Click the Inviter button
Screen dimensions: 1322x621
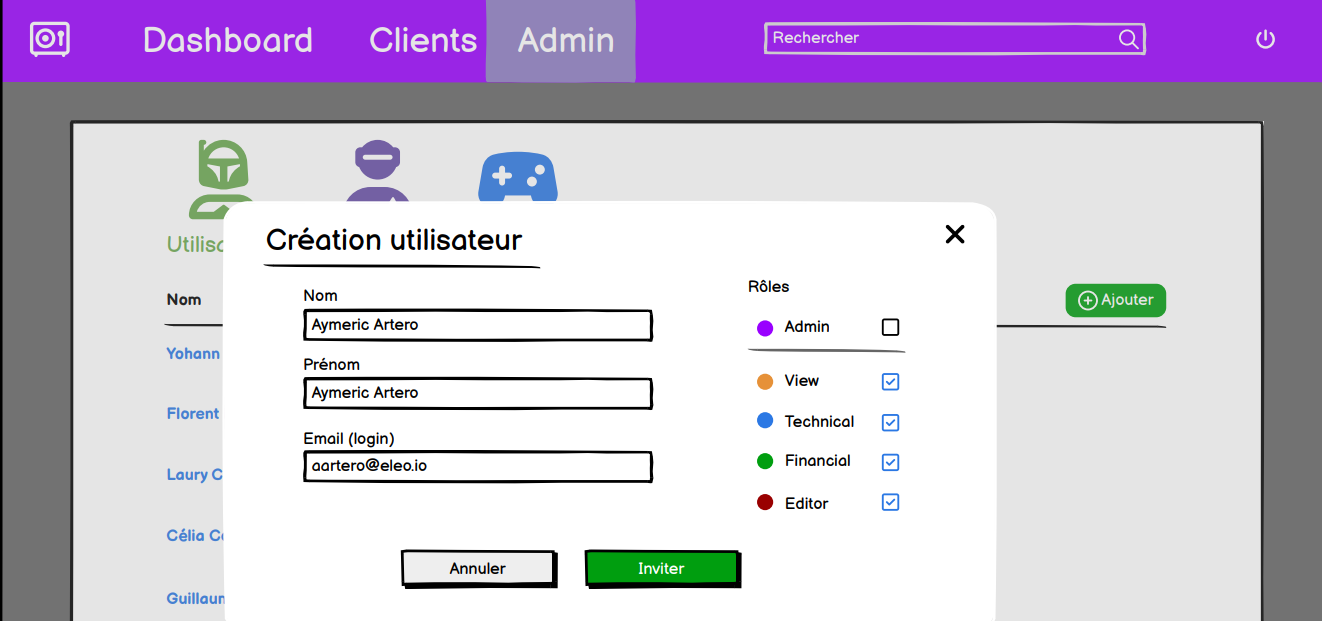662,568
